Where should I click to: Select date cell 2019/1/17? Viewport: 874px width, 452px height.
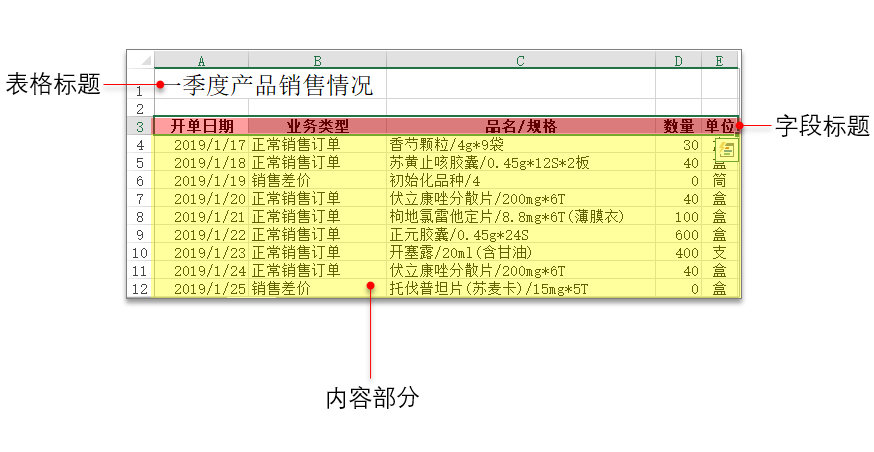[201, 144]
